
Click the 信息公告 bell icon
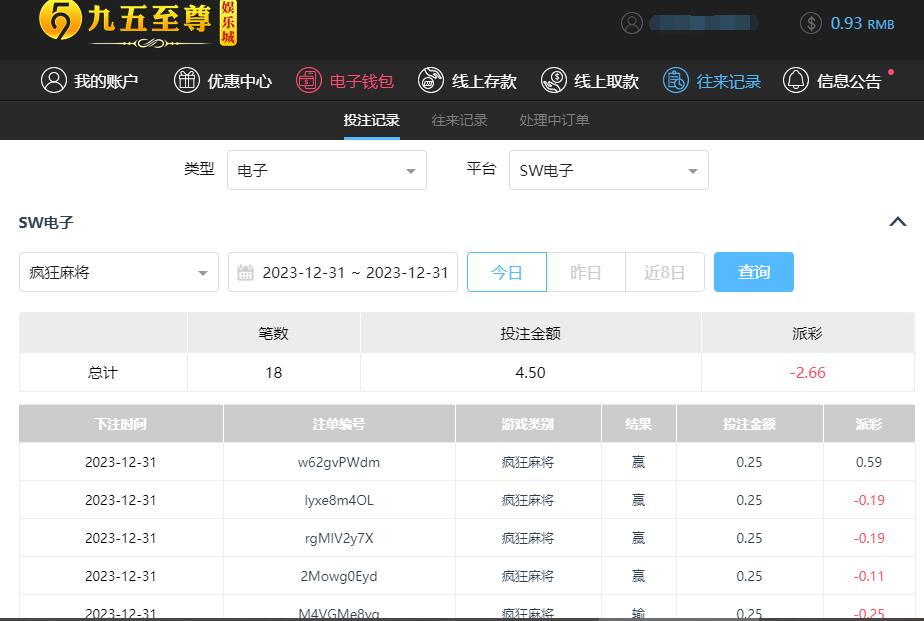pos(796,80)
